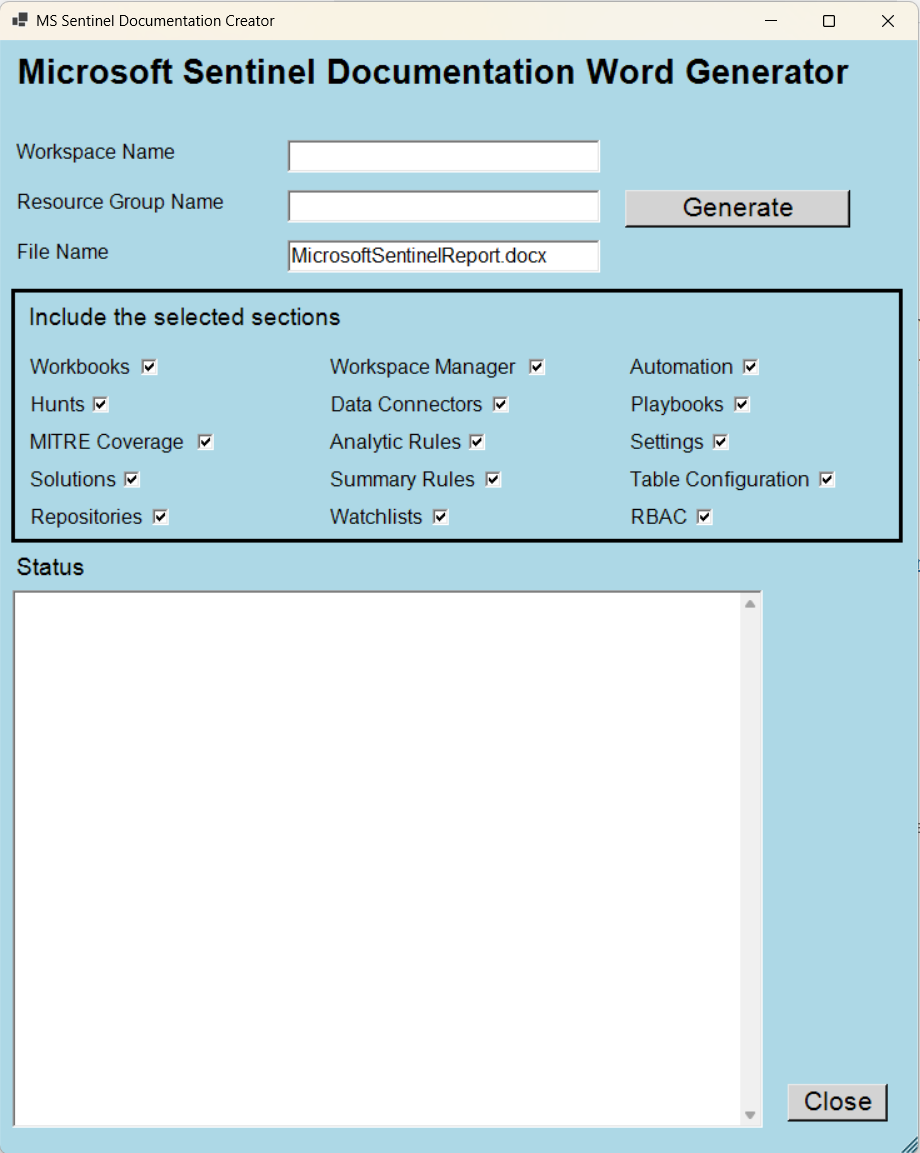This screenshot has width=920, height=1153.
Task: Disable the Analytic Rules section
Action: [476, 441]
